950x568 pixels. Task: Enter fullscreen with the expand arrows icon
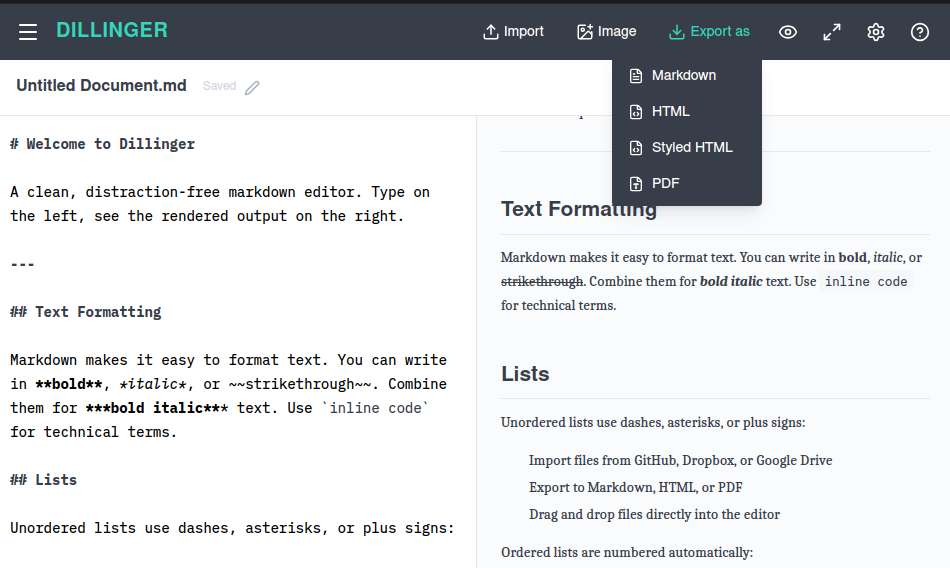tap(832, 32)
